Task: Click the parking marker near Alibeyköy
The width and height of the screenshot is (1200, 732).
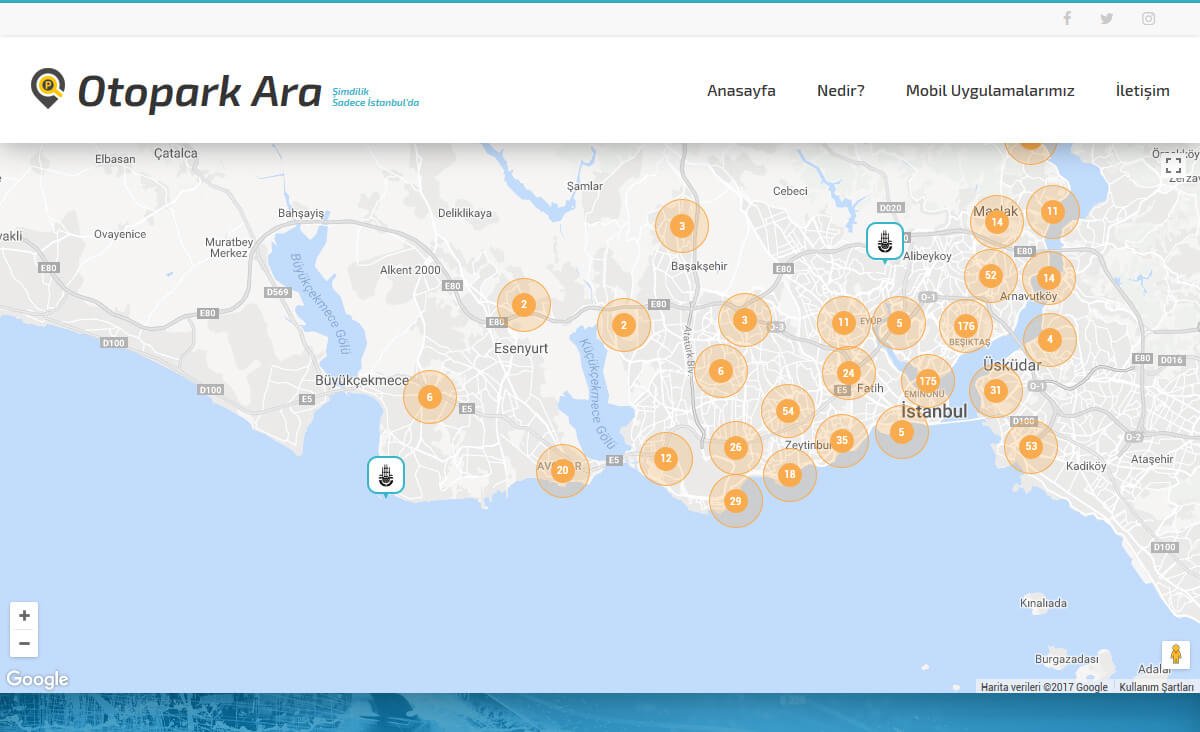Action: point(885,242)
